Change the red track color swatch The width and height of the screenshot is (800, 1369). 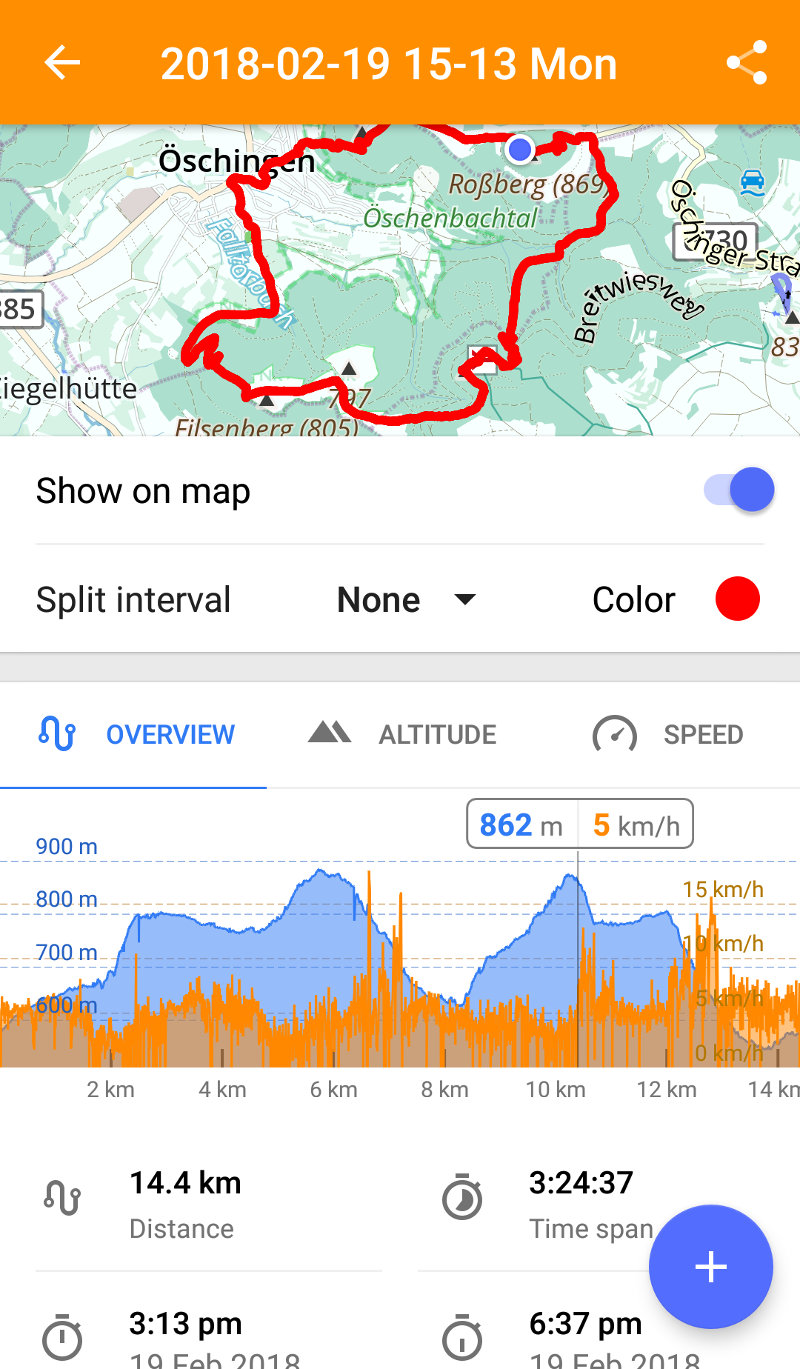[x=737, y=600]
